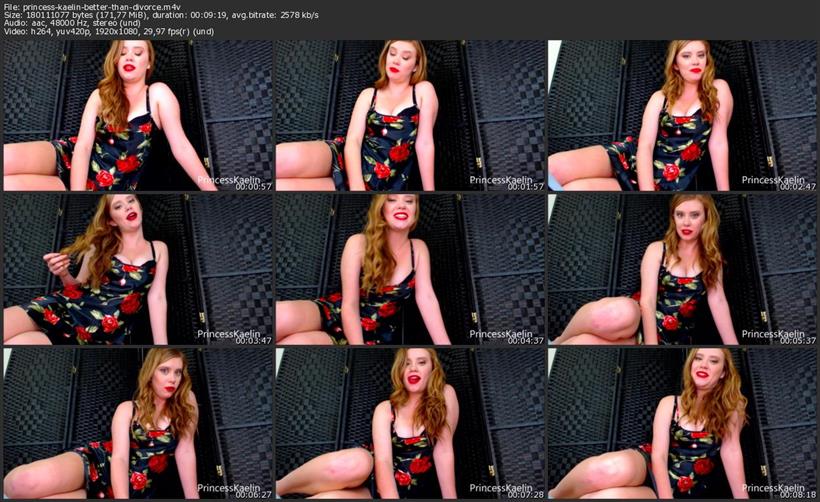Open the last frame marked 00:08:18
This screenshot has width=820, height=502.
682,422
